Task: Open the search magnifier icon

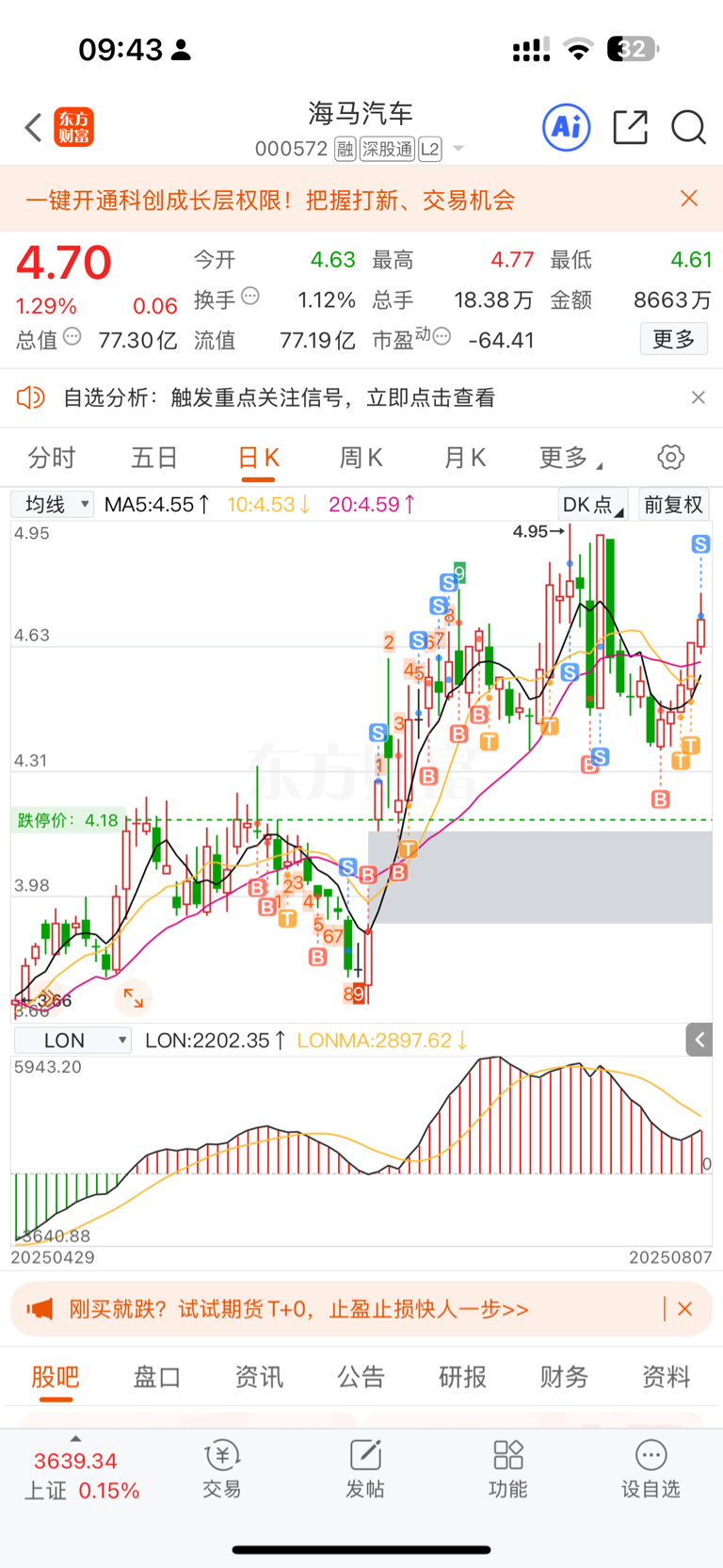Action: [688, 127]
